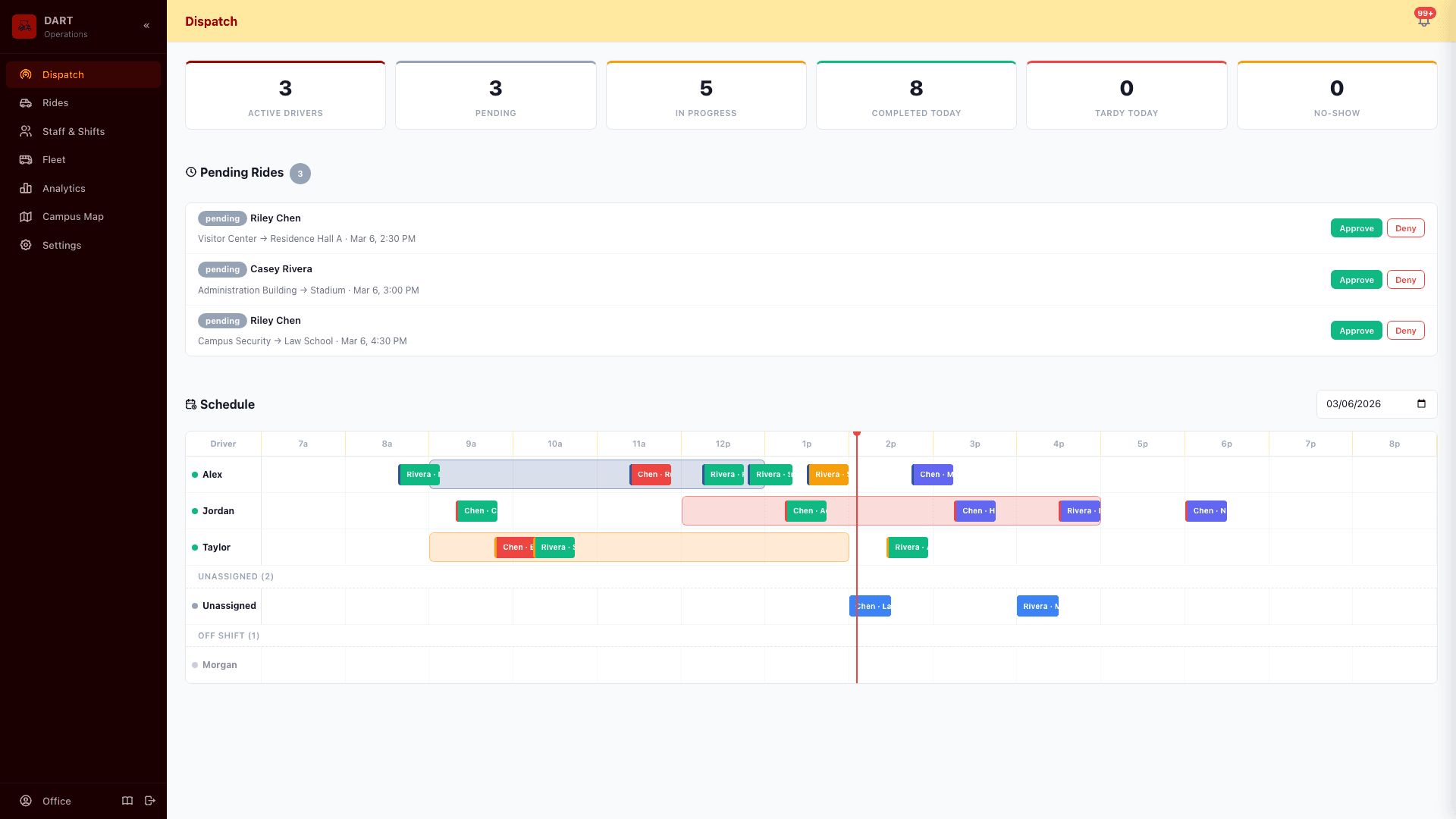1456x819 pixels.
Task: Click Alex's green status dot
Action: pyautogui.click(x=195, y=474)
